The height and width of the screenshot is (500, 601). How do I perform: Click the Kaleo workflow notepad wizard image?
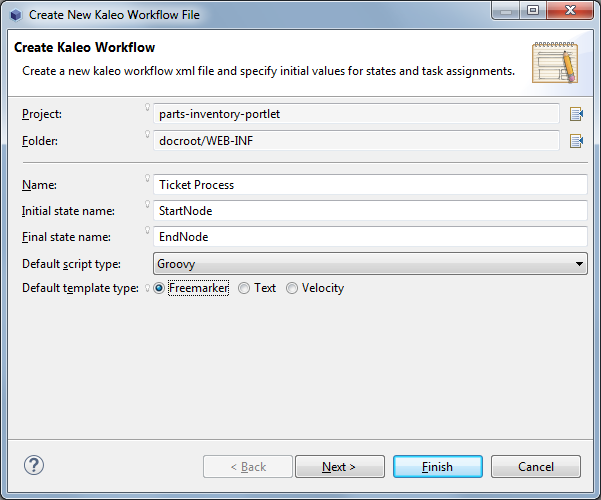click(555, 62)
